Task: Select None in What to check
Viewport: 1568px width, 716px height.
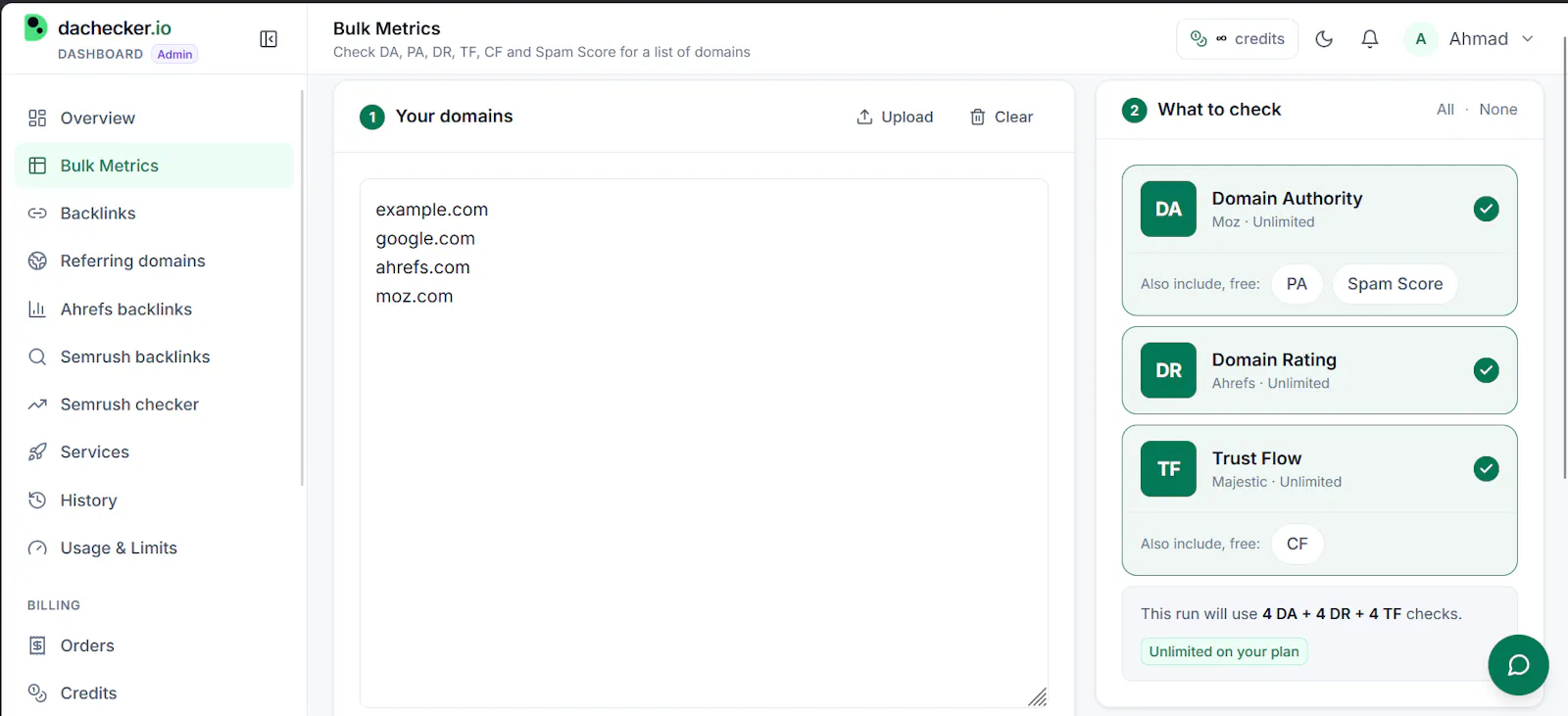Action: [1497, 110]
